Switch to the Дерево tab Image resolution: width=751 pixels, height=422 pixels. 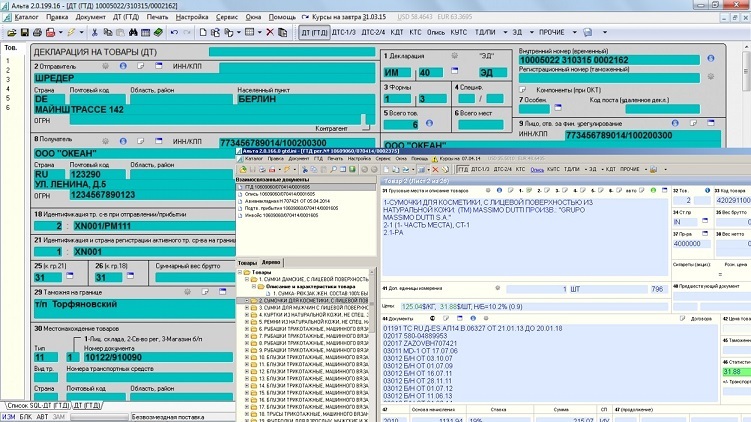(271, 262)
